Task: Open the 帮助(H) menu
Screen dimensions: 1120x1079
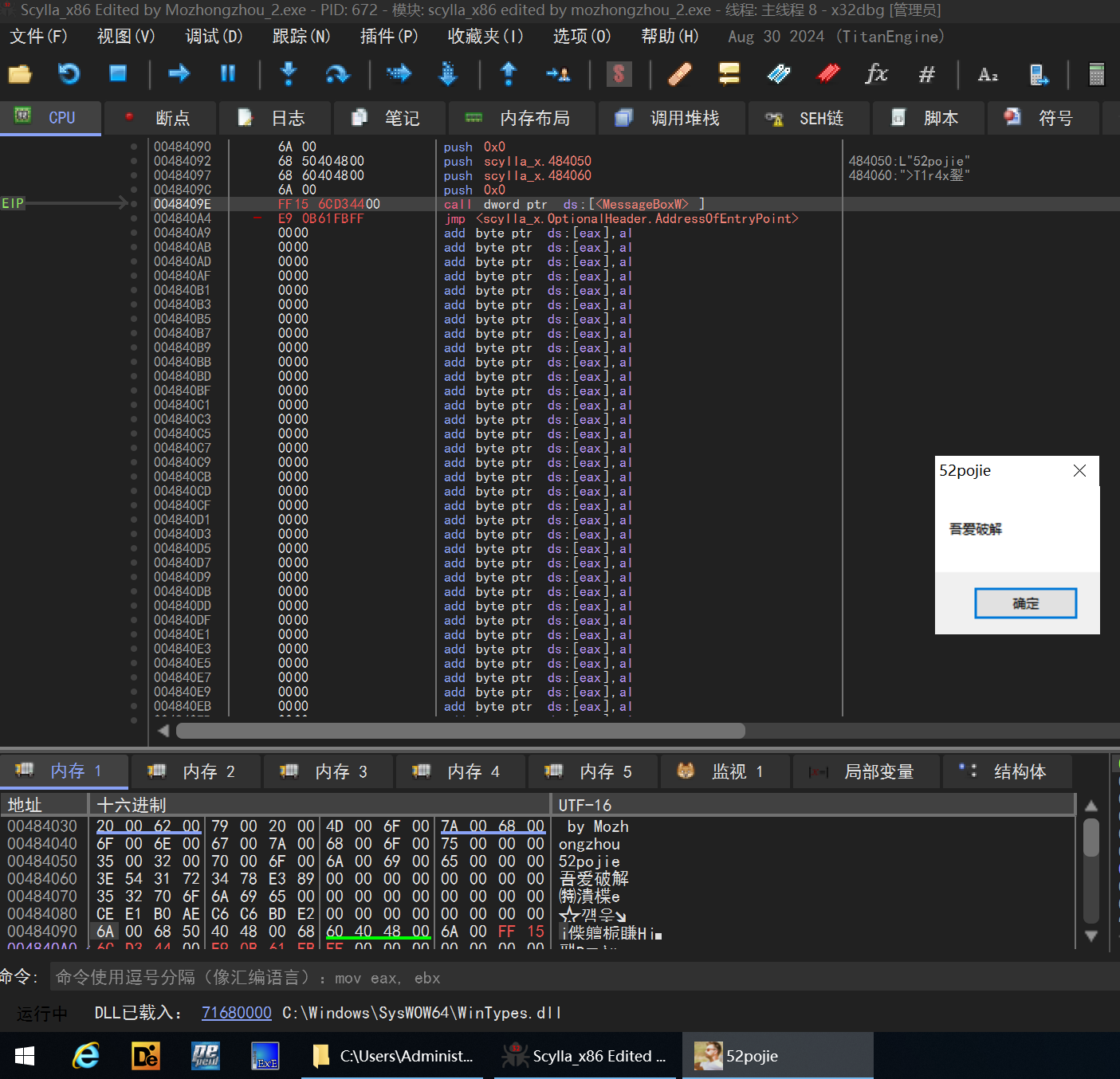Action: [670, 37]
